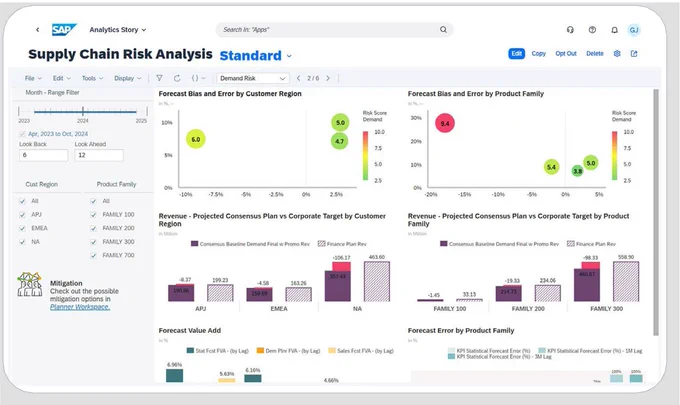Image resolution: width=680 pixels, height=405 pixels.
Task: Expand the Standard view dropdown
Action: 289,56
